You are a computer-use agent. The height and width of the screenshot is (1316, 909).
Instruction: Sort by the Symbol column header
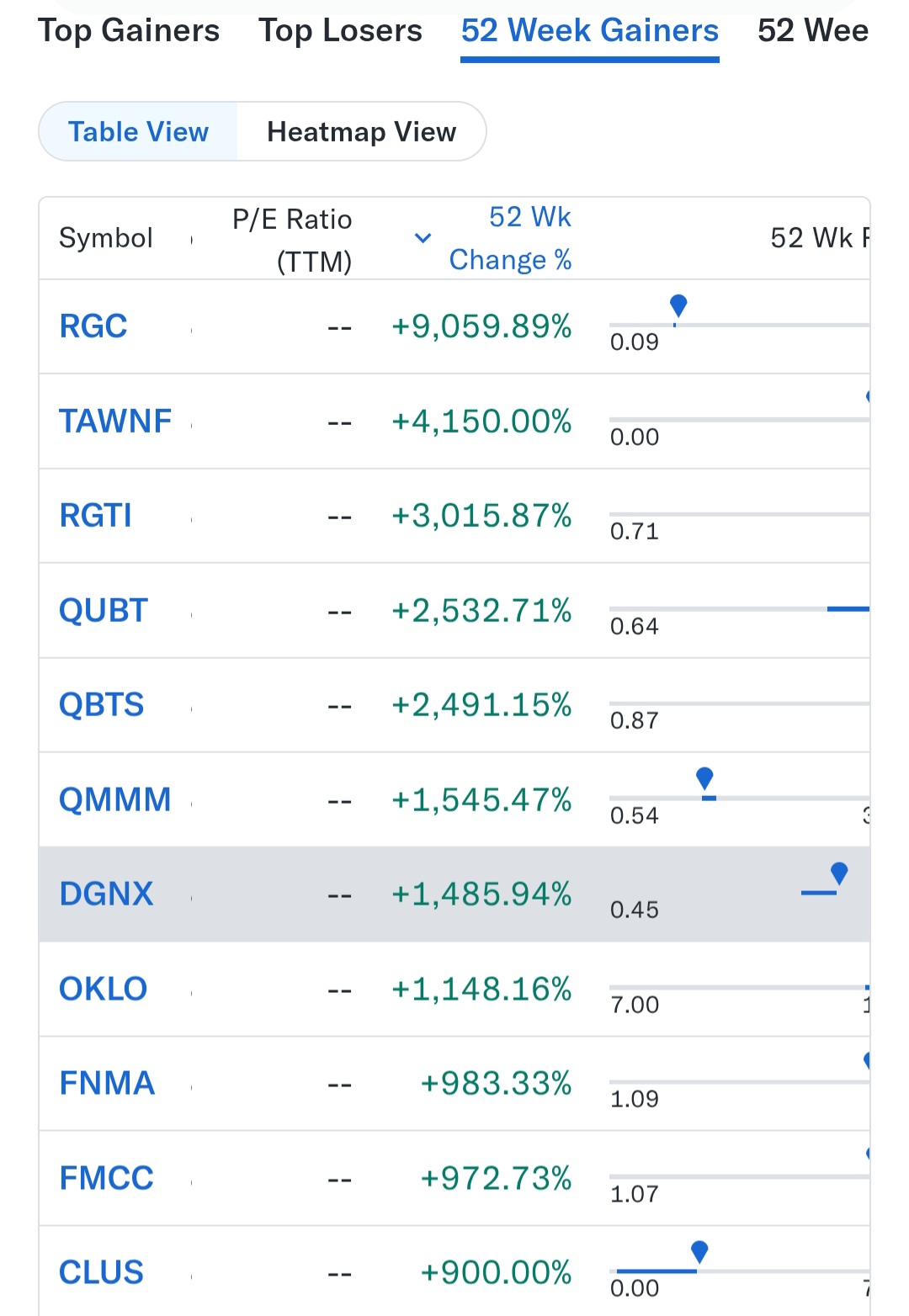[106, 238]
